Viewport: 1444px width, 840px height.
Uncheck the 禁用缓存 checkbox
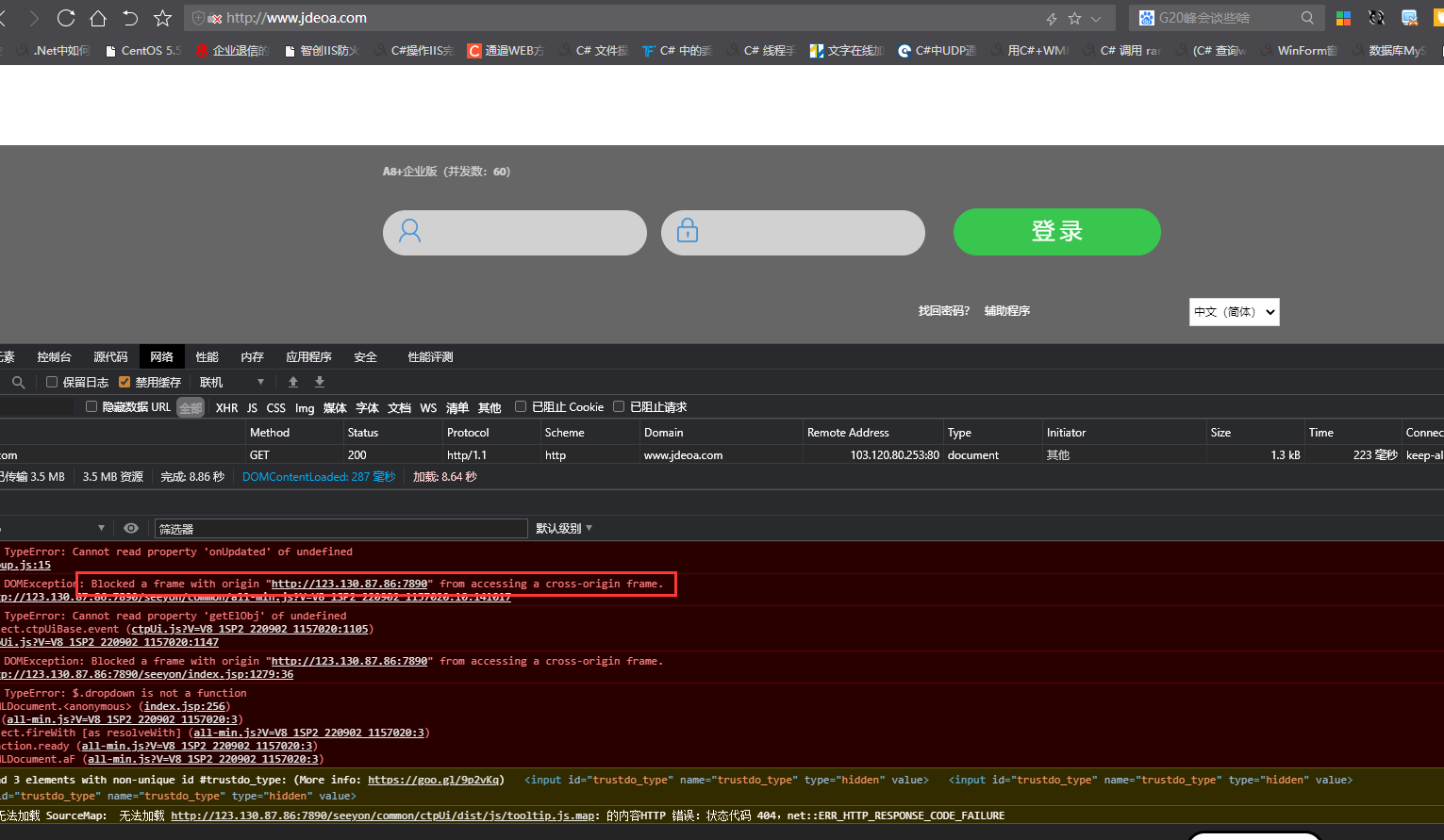(x=124, y=382)
